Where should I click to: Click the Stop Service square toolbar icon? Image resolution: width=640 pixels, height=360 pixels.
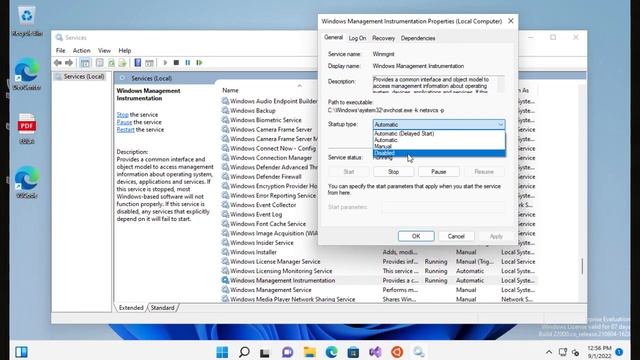(176, 63)
